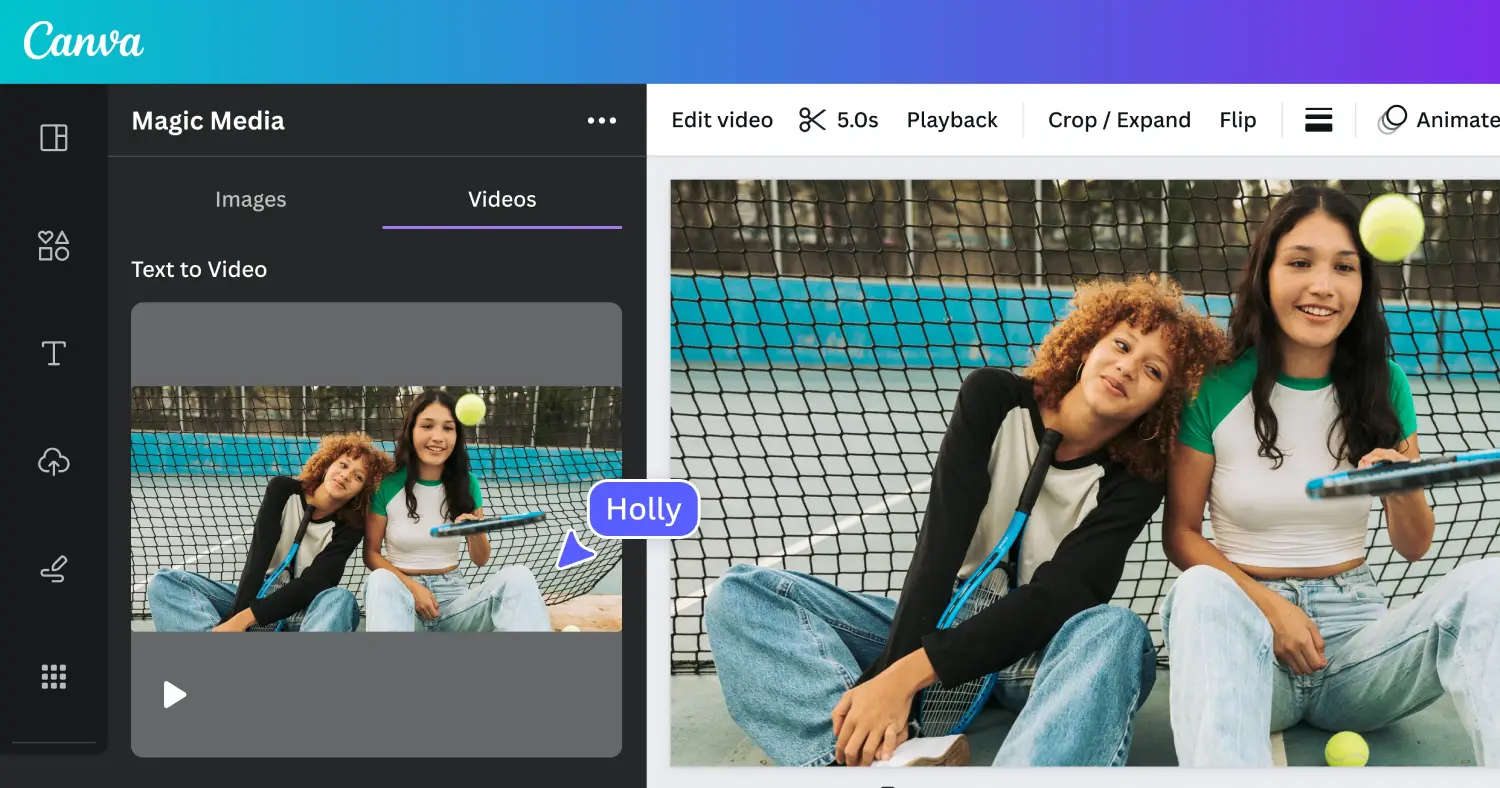Click the 5.0s video duration control

coord(856,119)
